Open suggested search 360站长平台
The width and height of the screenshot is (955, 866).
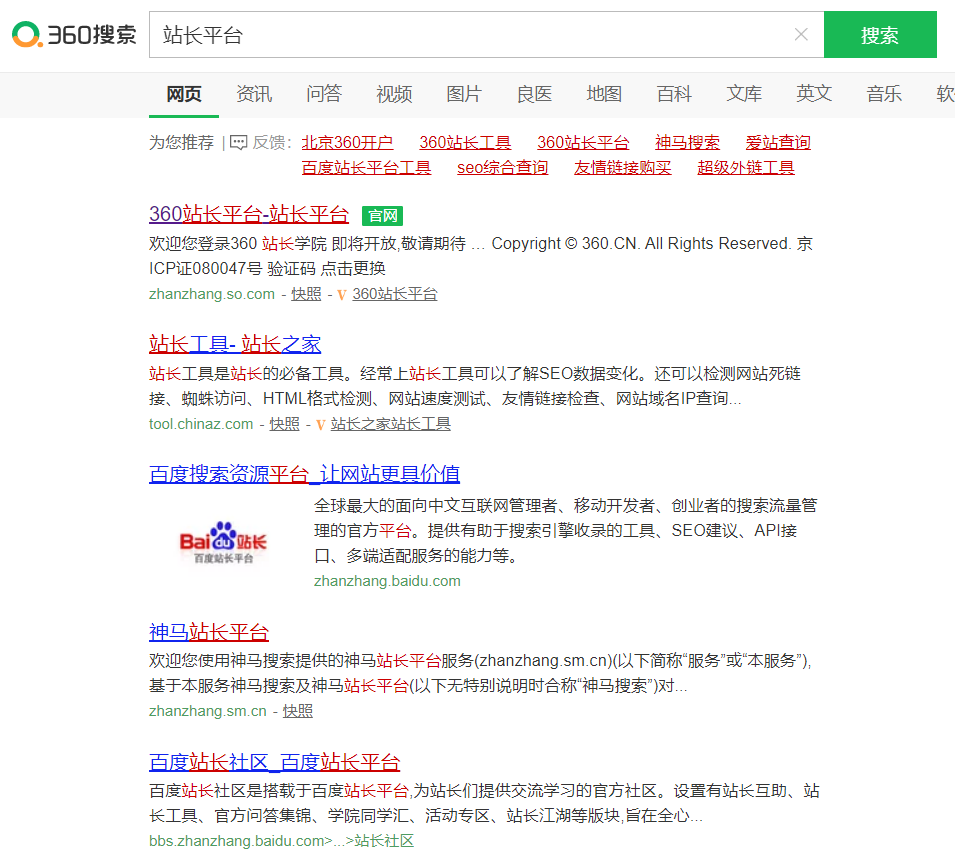tap(583, 143)
